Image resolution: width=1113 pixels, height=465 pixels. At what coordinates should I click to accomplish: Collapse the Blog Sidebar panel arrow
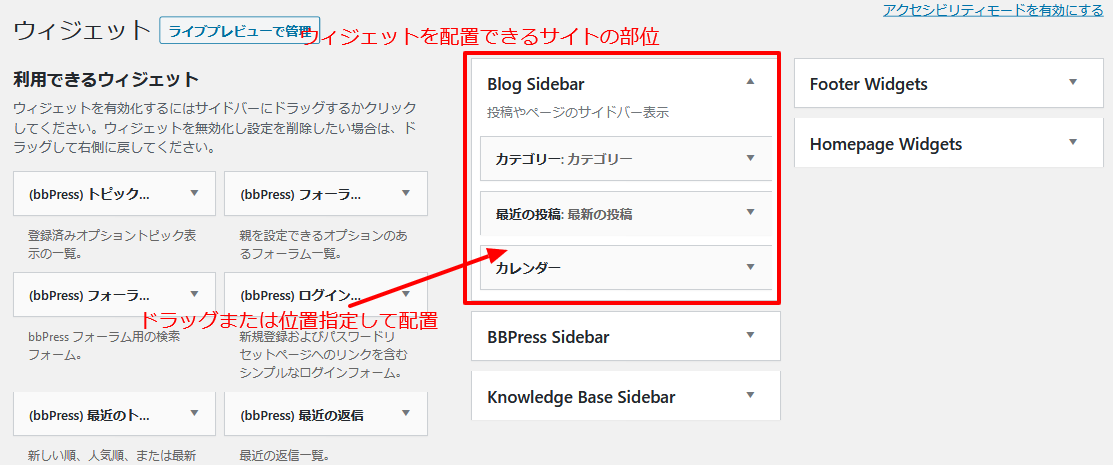[750, 82]
